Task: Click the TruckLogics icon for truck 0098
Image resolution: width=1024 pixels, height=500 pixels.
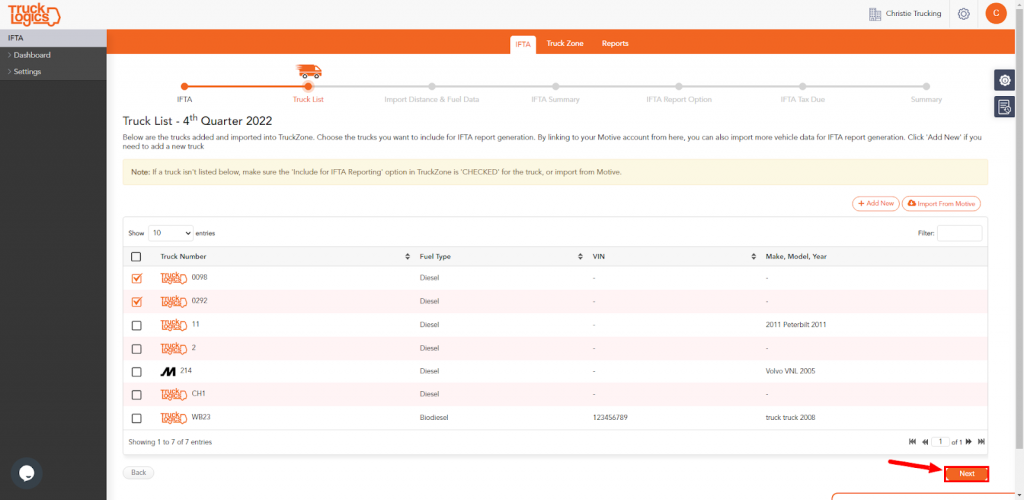Action: (174, 279)
